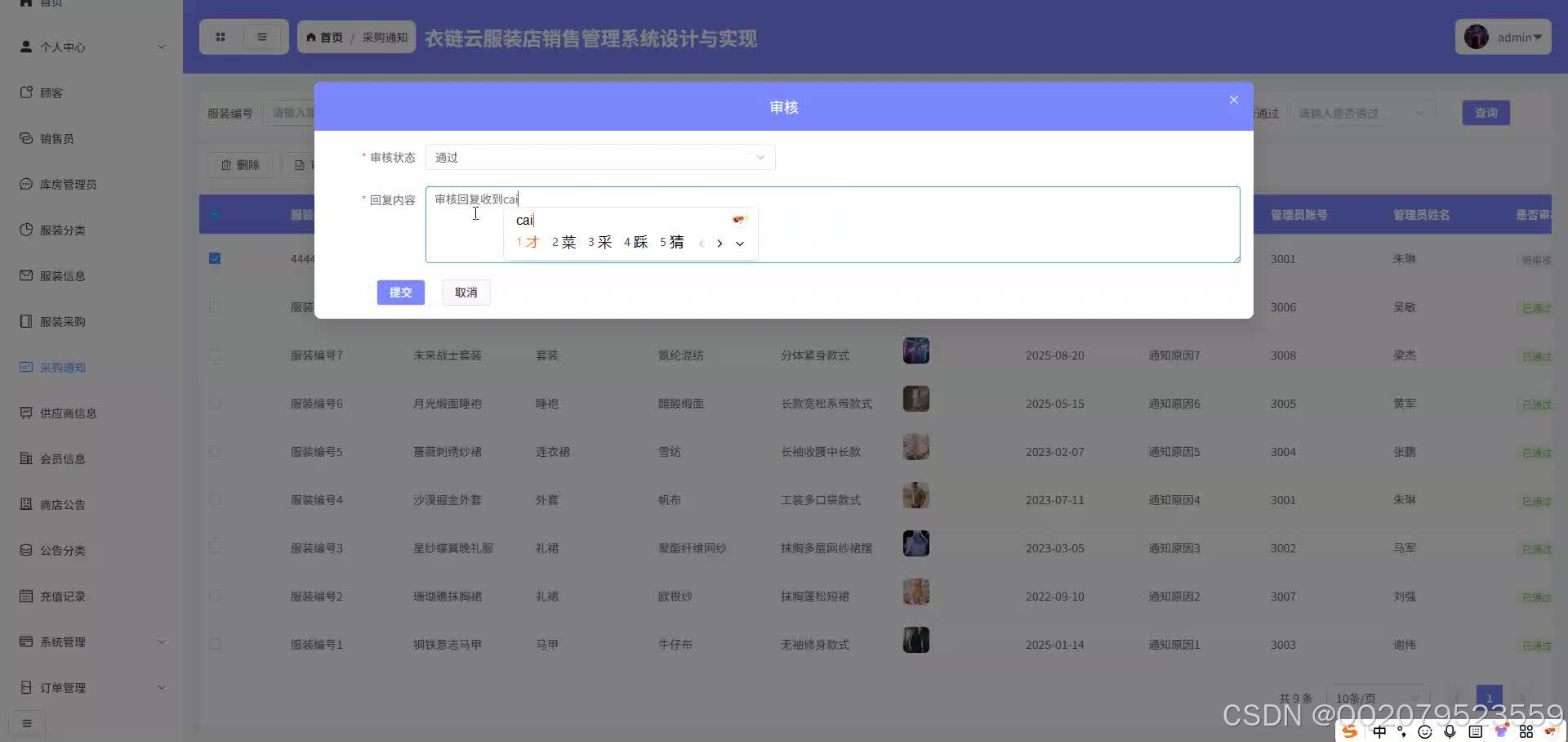Choose IME candidate 1 才
The width and height of the screenshot is (1568, 742).
[528, 243]
